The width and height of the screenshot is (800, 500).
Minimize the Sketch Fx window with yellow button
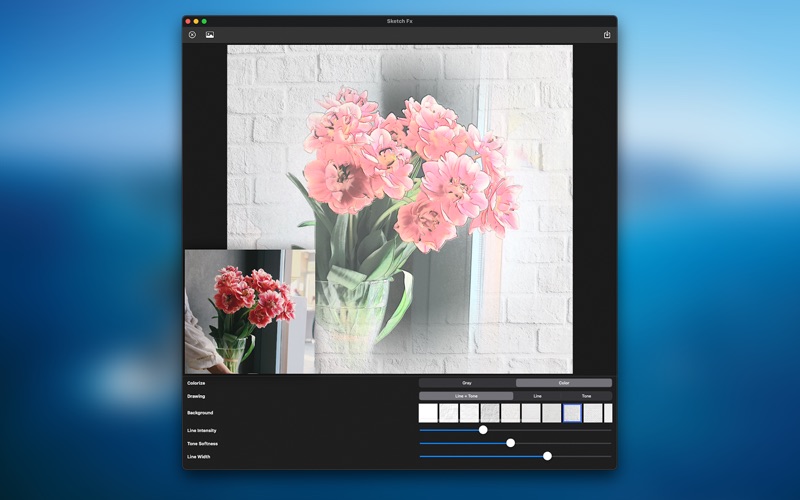[x=196, y=21]
